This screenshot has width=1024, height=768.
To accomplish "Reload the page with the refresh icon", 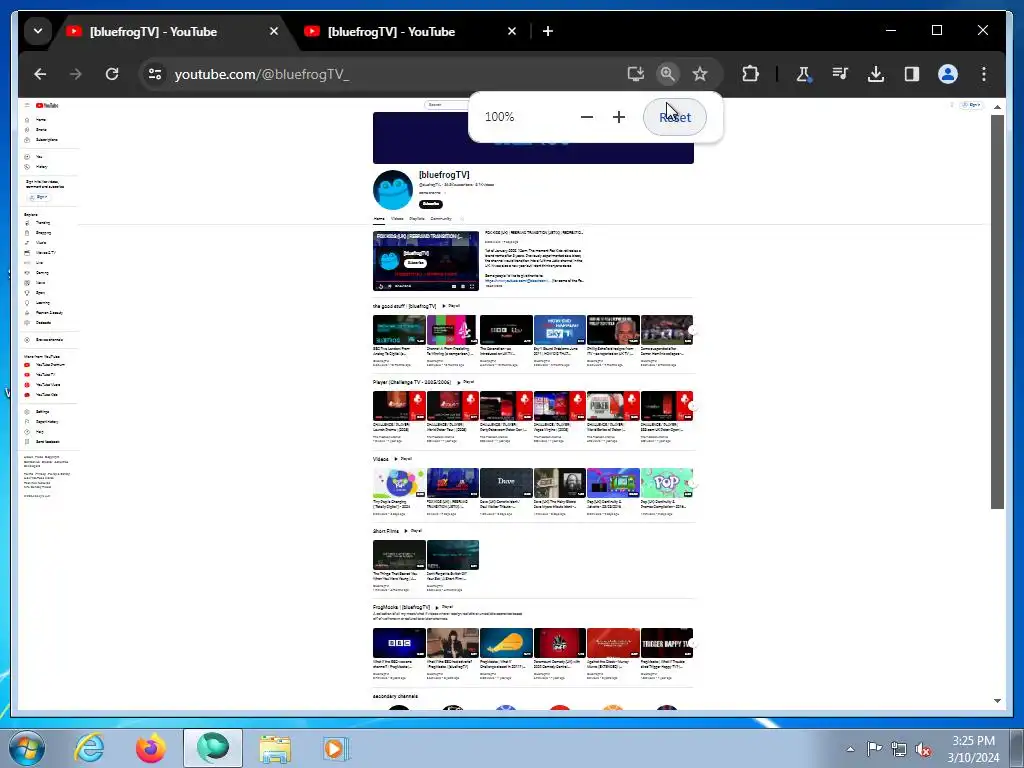I will tap(112, 74).
